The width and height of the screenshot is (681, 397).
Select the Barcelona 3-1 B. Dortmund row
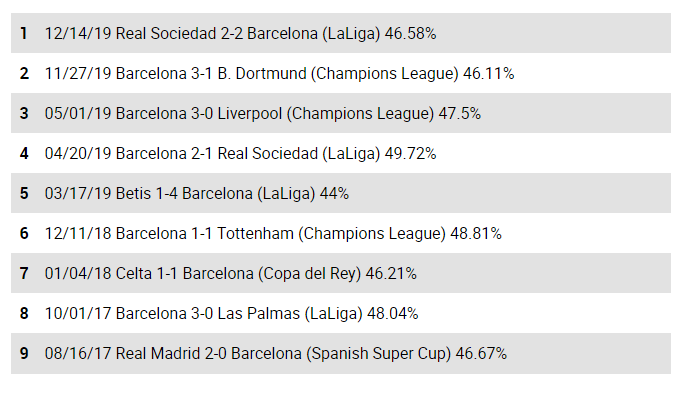click(341, 73)
